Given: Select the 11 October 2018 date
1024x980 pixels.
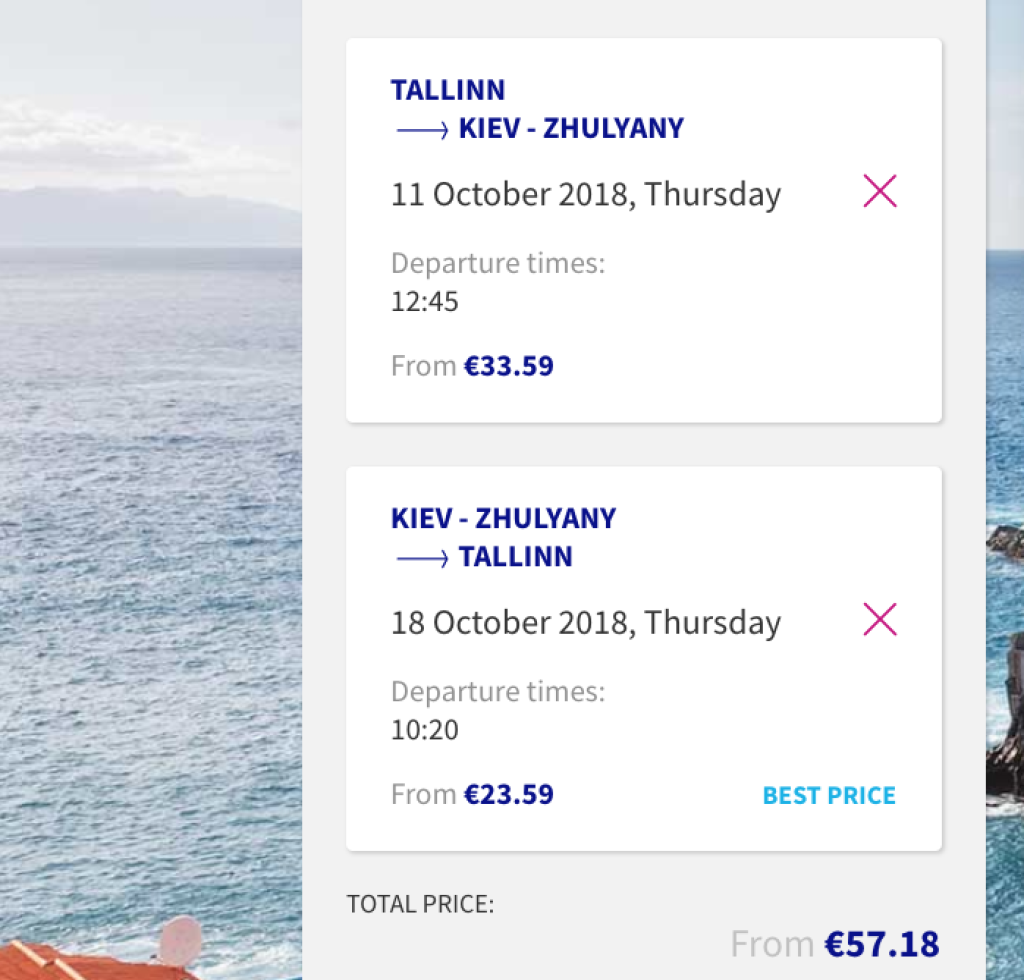Looking at the screenshot, I should [585, 194].
